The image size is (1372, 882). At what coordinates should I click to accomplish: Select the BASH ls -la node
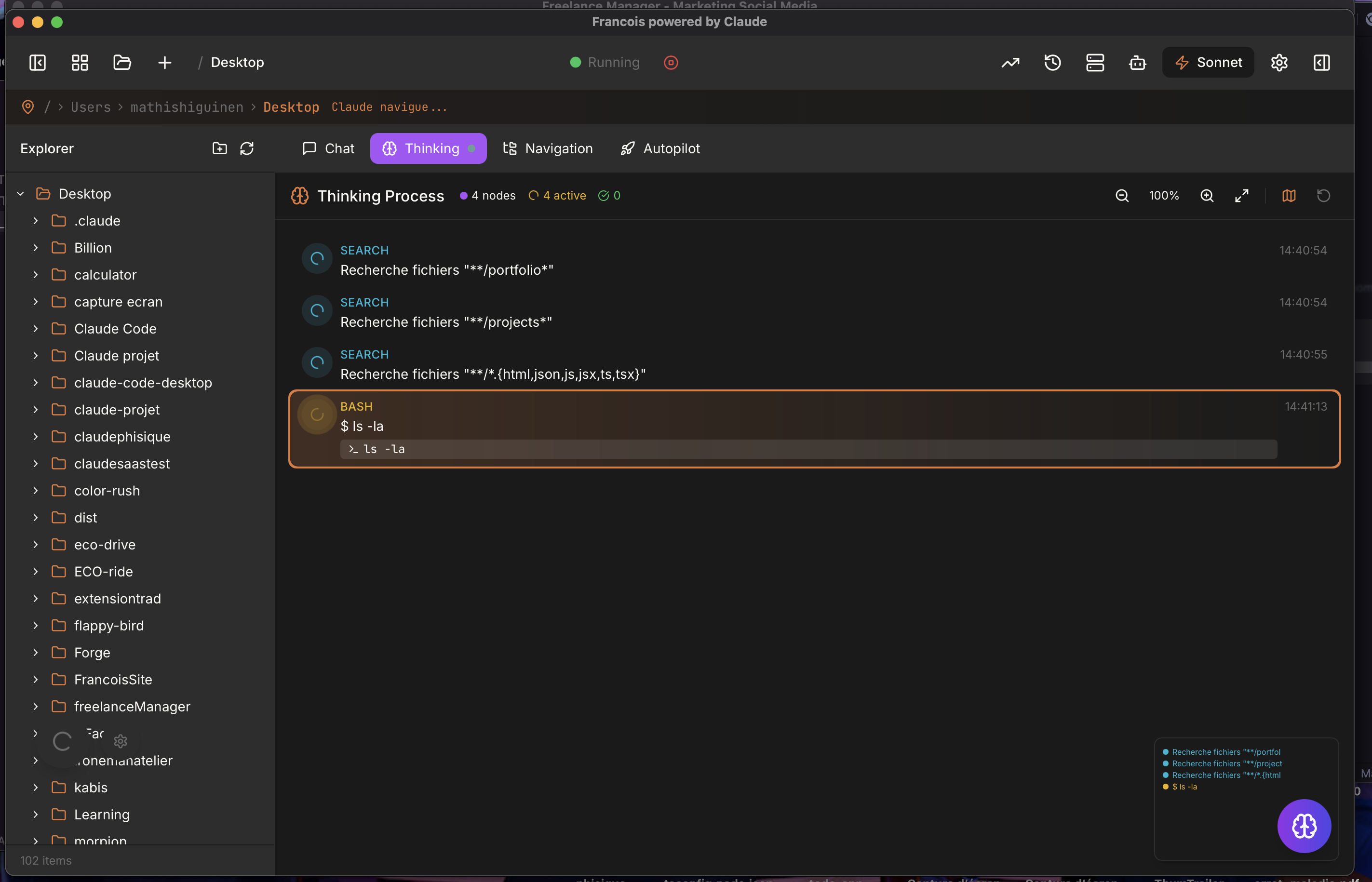(813, 428)
